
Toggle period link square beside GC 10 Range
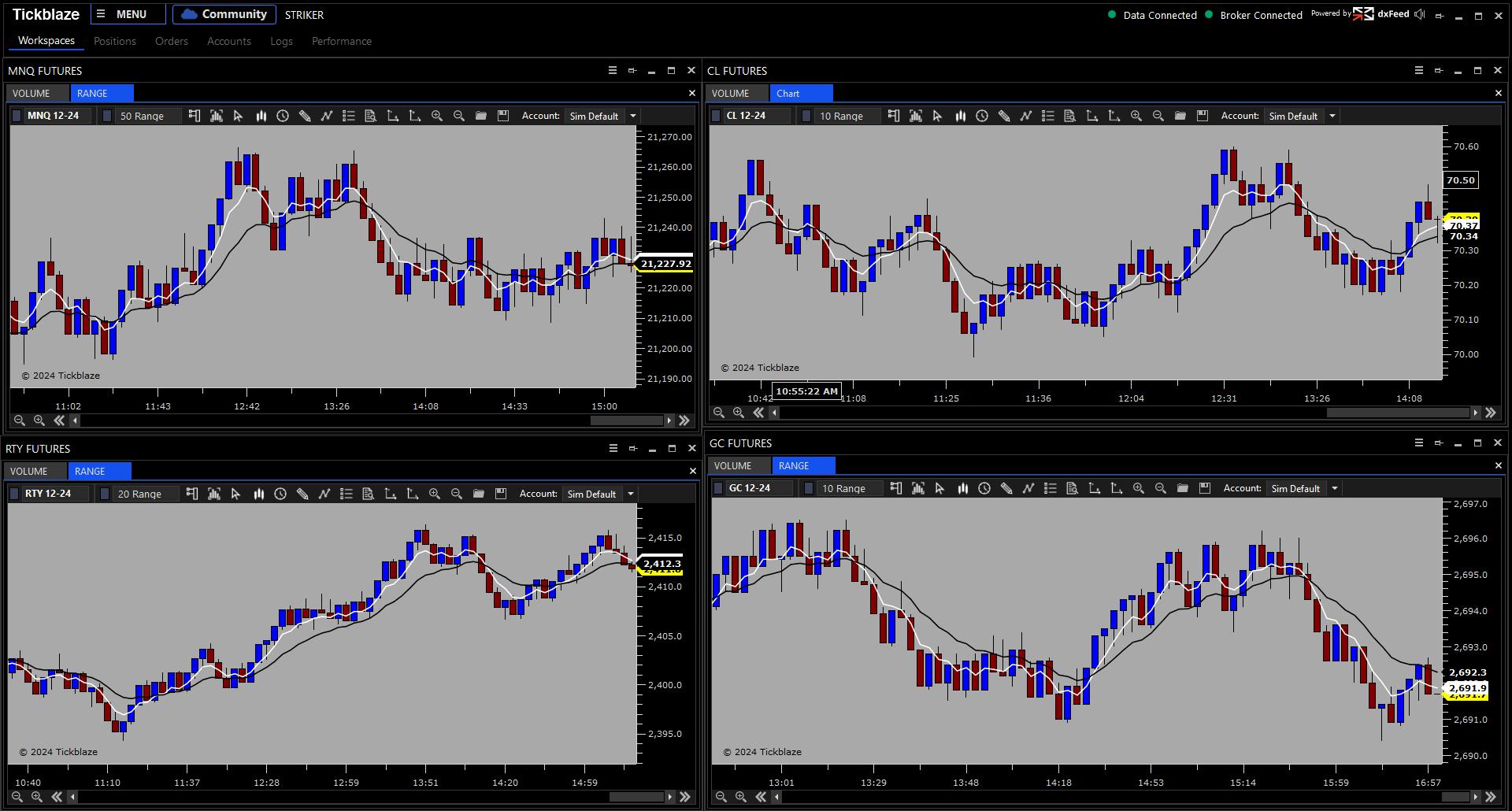(x=810, y=488)
